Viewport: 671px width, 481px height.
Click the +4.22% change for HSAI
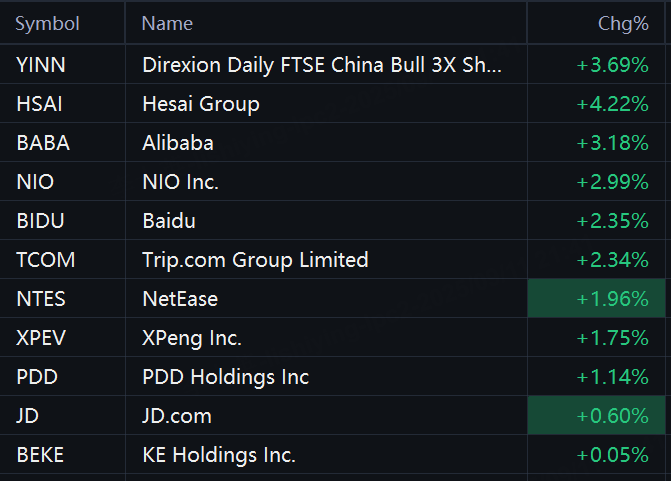[612, 104]
